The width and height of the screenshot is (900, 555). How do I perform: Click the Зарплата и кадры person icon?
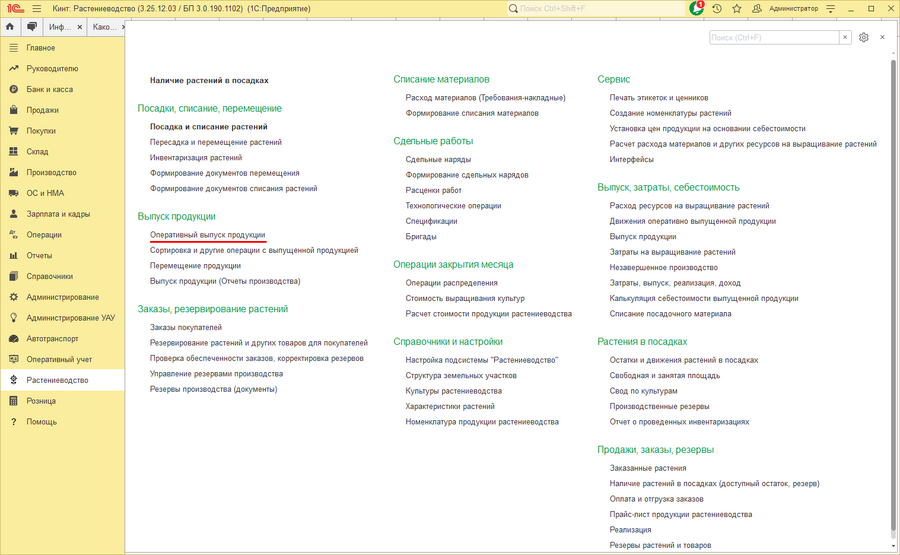pyautogui.click(x=14, y=214)
